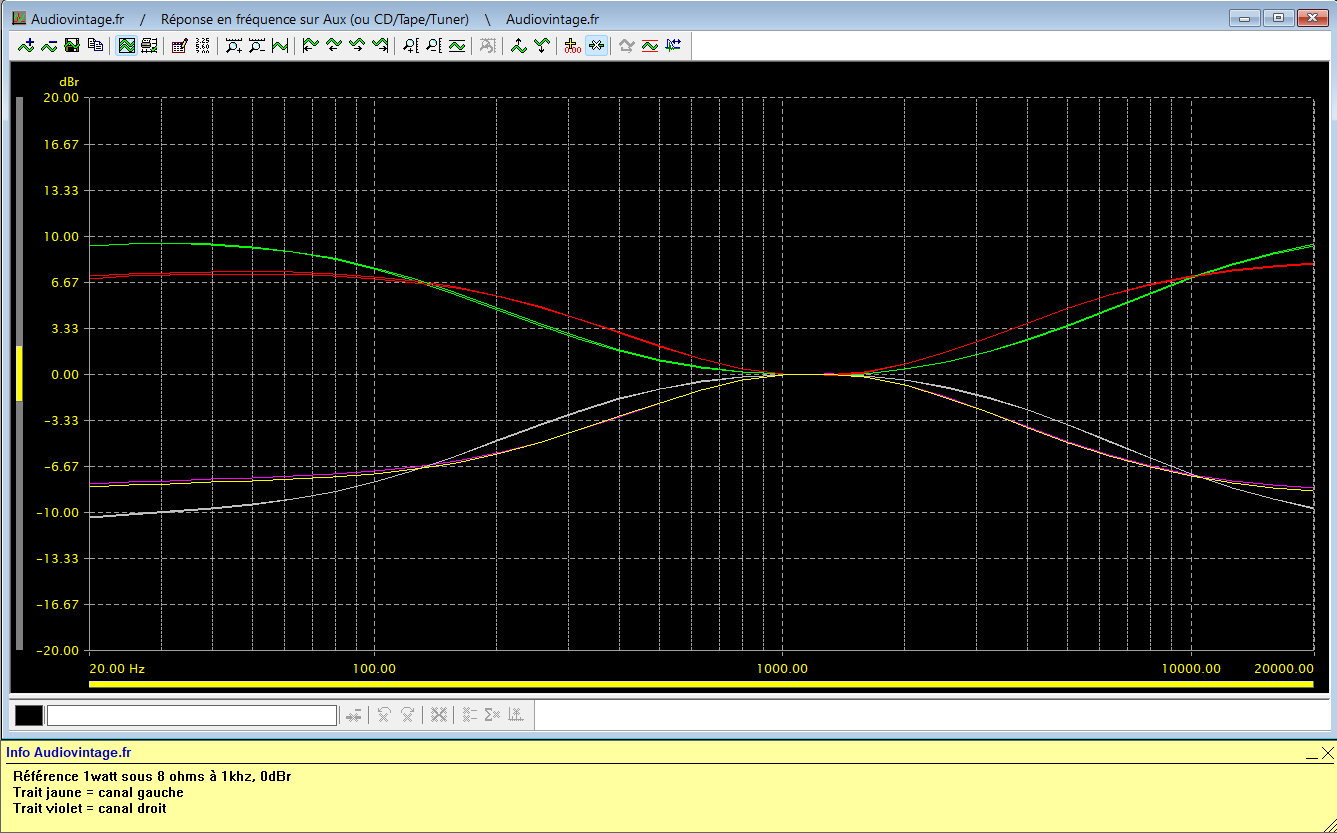1337x833 pixels.
Task: Click the go to curve end icon
Action: [380, 45]
